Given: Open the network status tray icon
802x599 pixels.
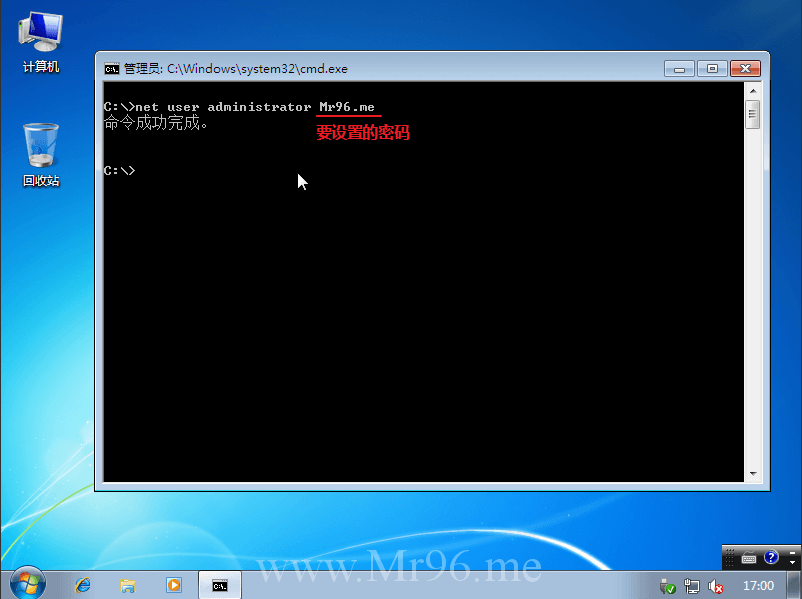Looking at the screenshot, I should pos(692,586).
